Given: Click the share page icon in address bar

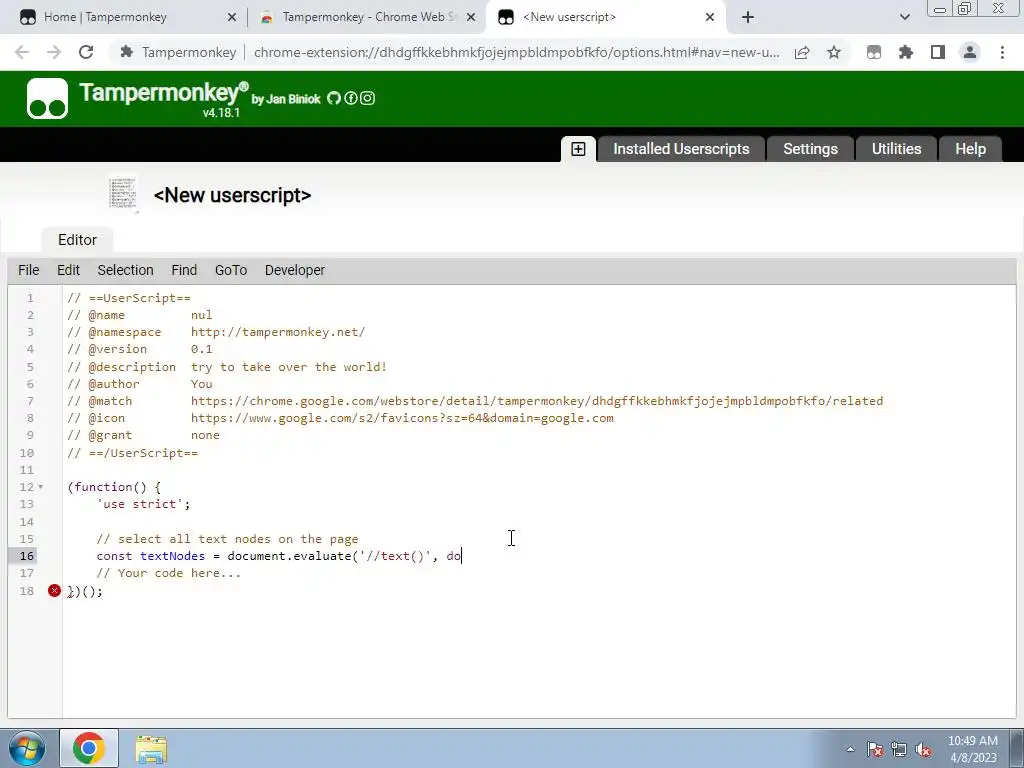Looking at the screenshot, I should pos(802,52).
